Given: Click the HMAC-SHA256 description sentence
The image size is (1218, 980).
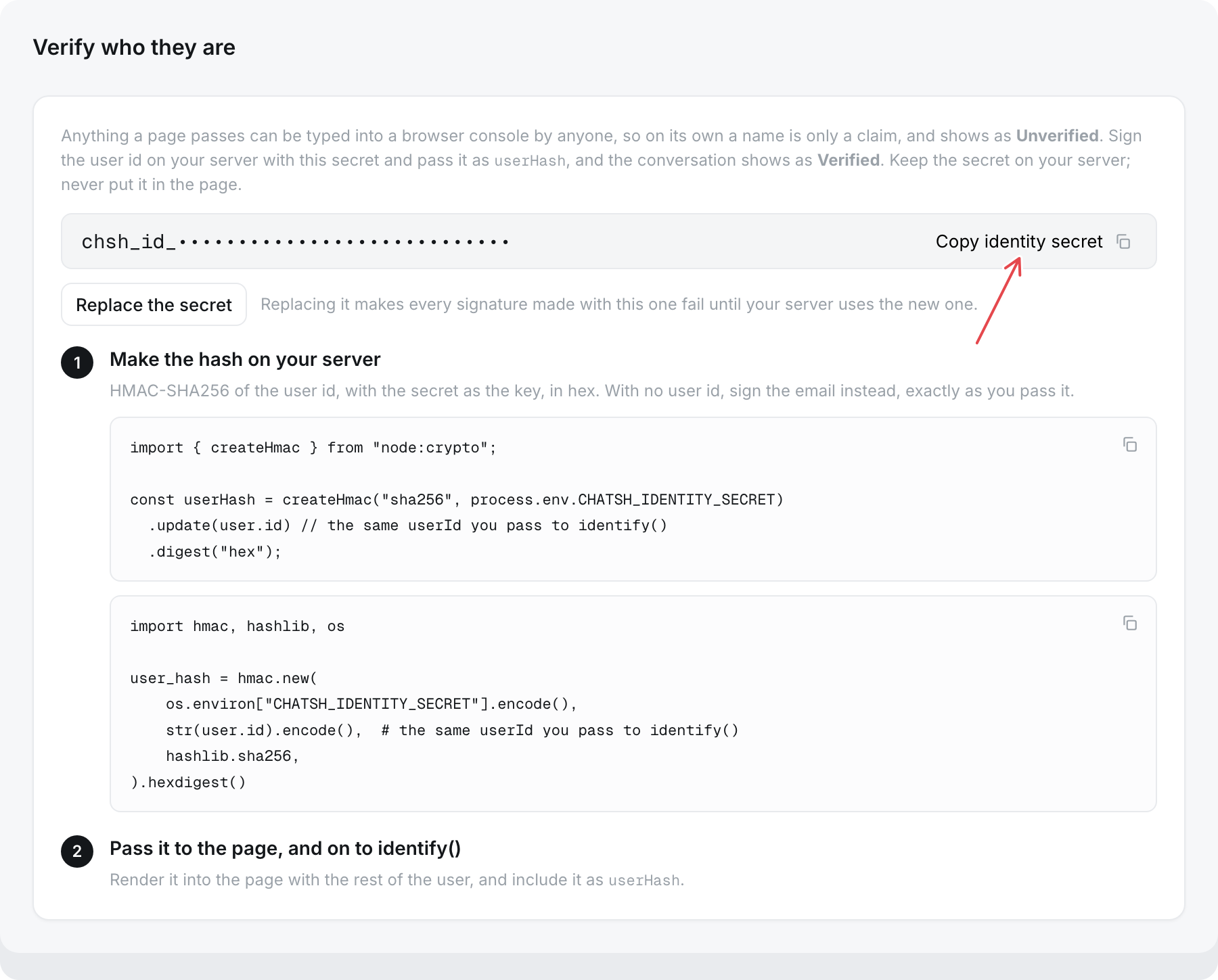Looking at the screenshot, I should pos(592,391).
